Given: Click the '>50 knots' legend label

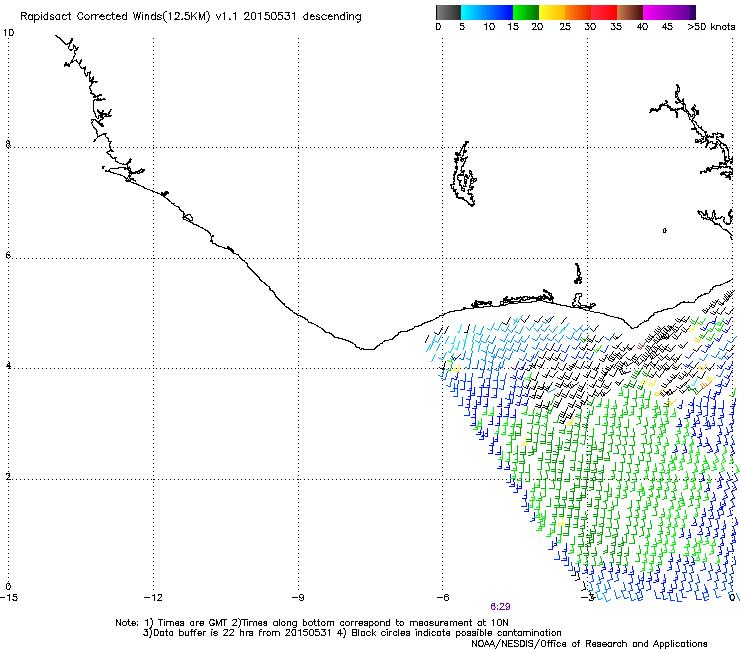Looking at the screenshot, I should pyautogui.click(x=711, y=26).
